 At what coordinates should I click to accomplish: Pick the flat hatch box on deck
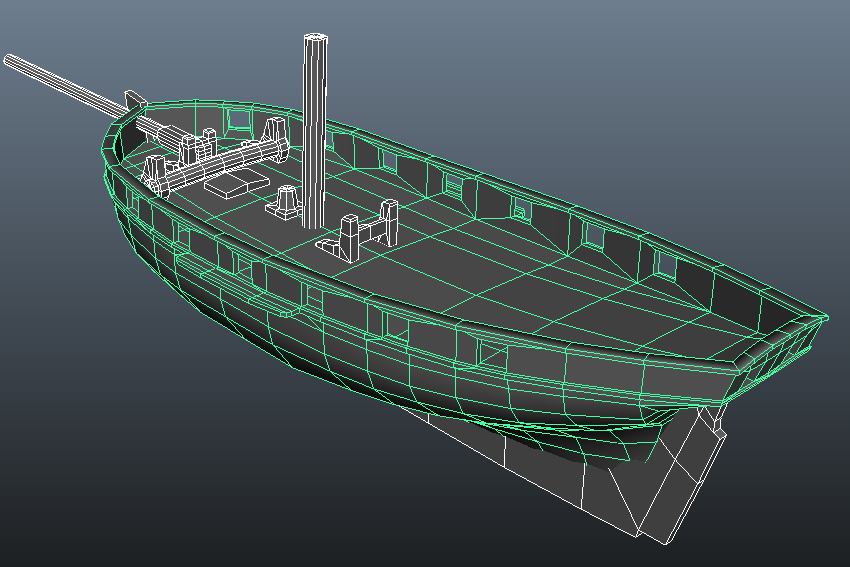click(x=237, y=183)
